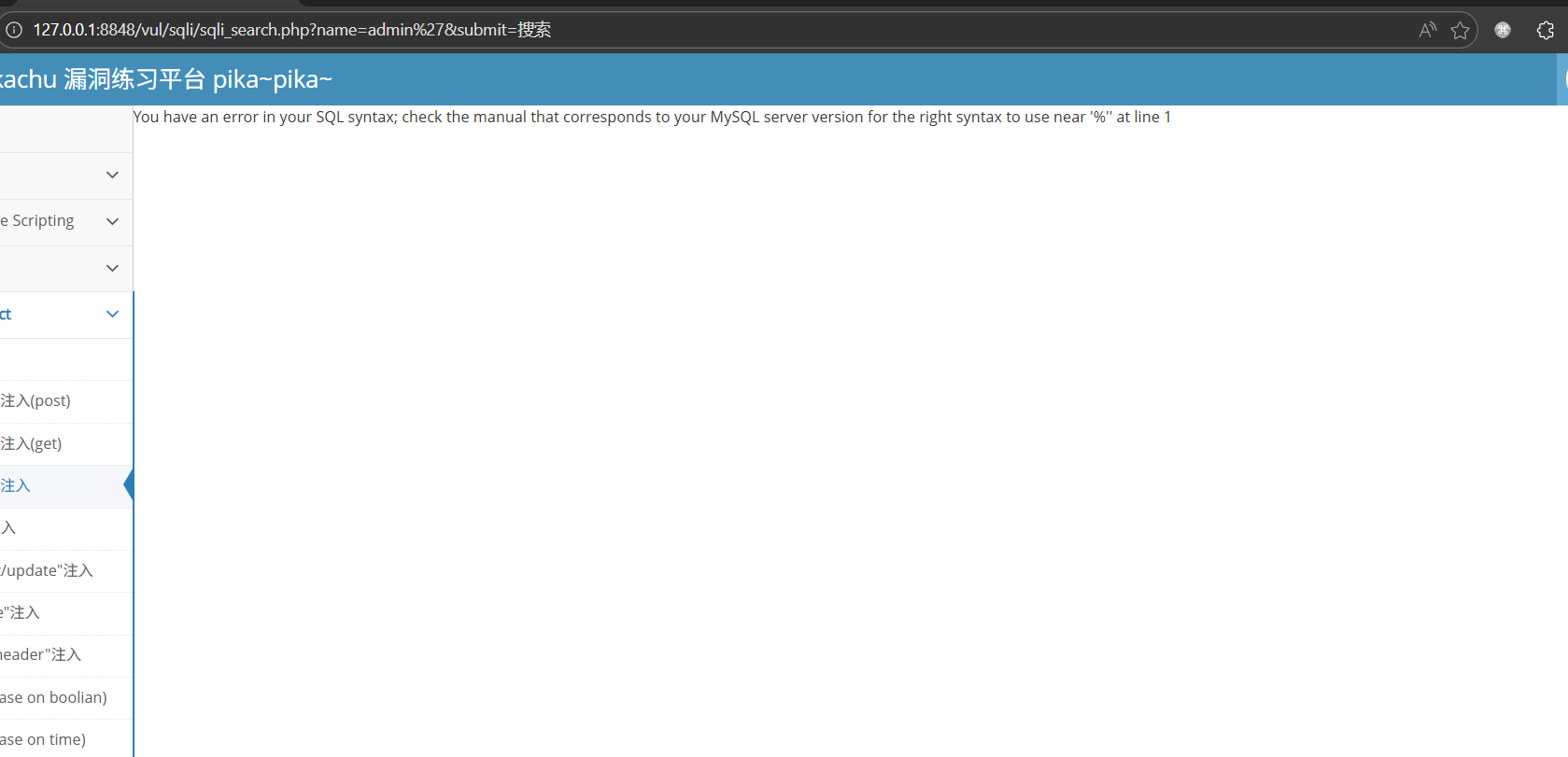The height and width of the screenshot is (757, 1568).
Task: Open the /update"注入 sidebar page
Action: click(47, 571)
